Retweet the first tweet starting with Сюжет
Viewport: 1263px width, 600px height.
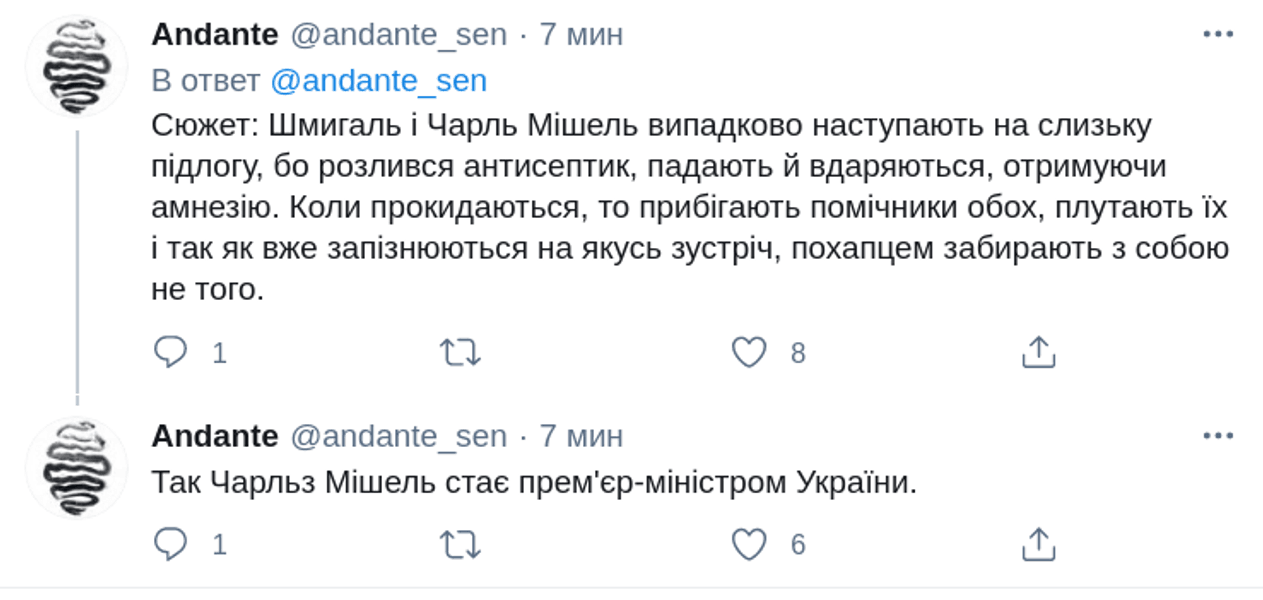pos(460,352)
